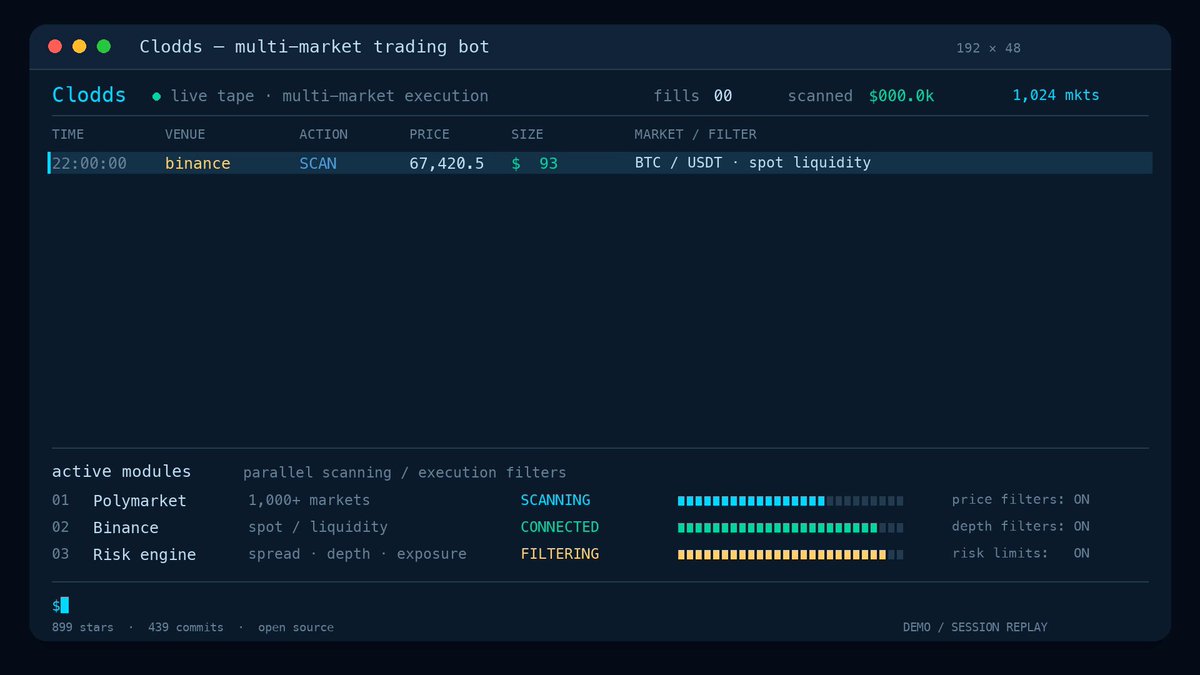Viewport: 1200px width, 675px height.
Task: Click the 899 stars text
Action: click(x=83, y=628)
